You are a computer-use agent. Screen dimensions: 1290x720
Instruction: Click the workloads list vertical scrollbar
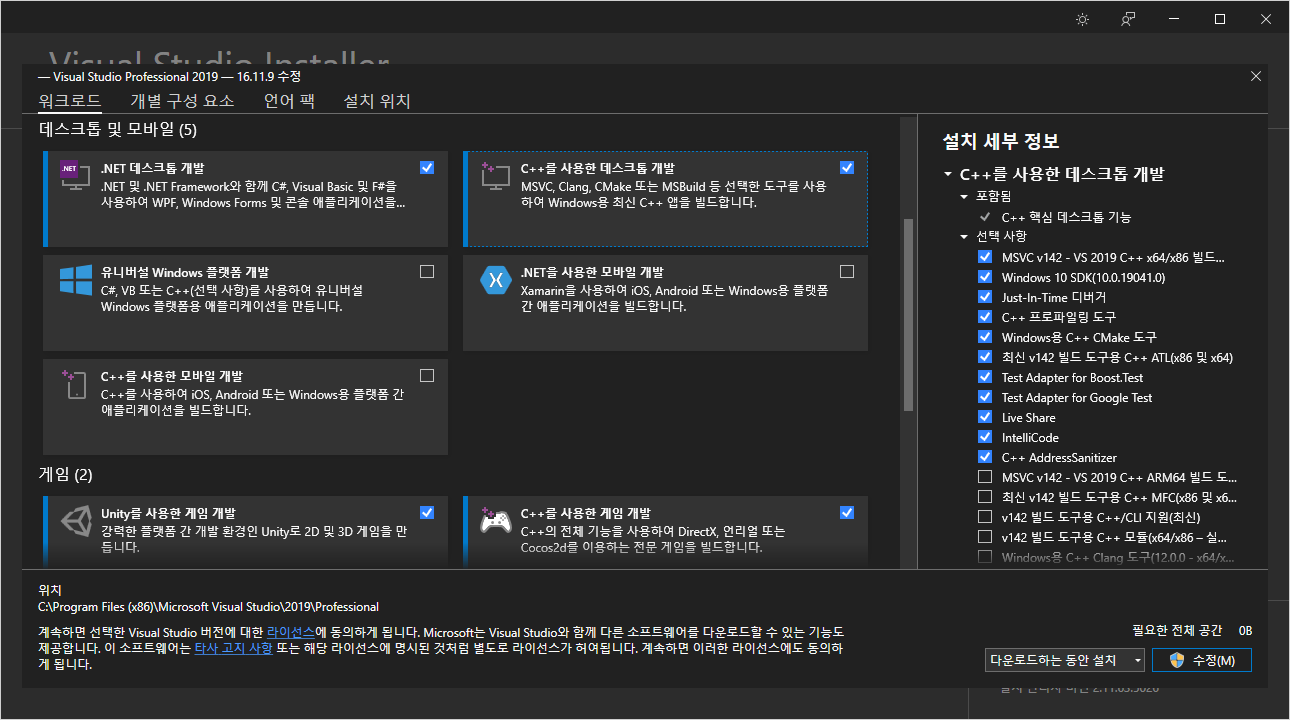[908, 315]
